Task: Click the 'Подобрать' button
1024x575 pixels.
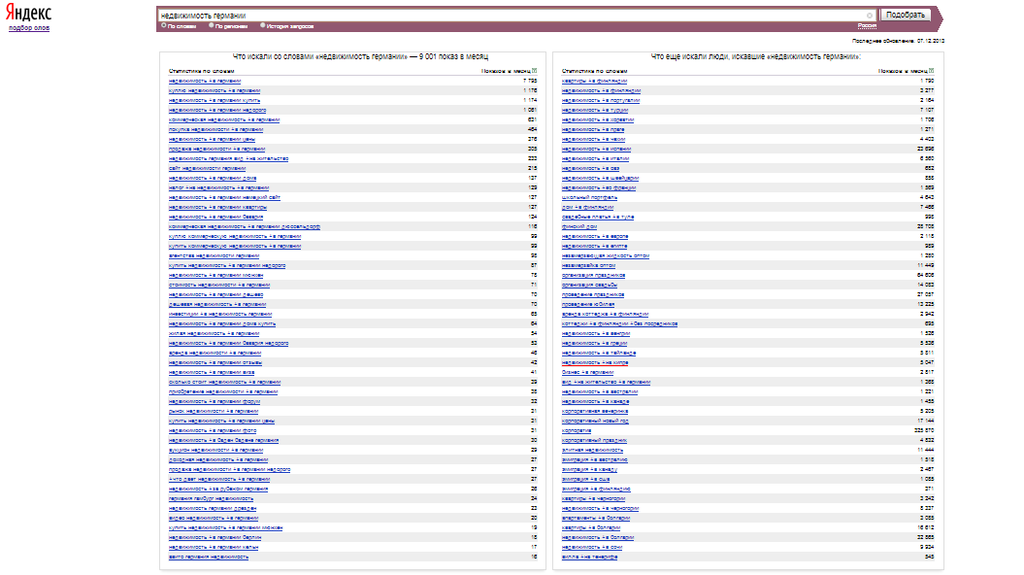Action: tap(905, 15)
